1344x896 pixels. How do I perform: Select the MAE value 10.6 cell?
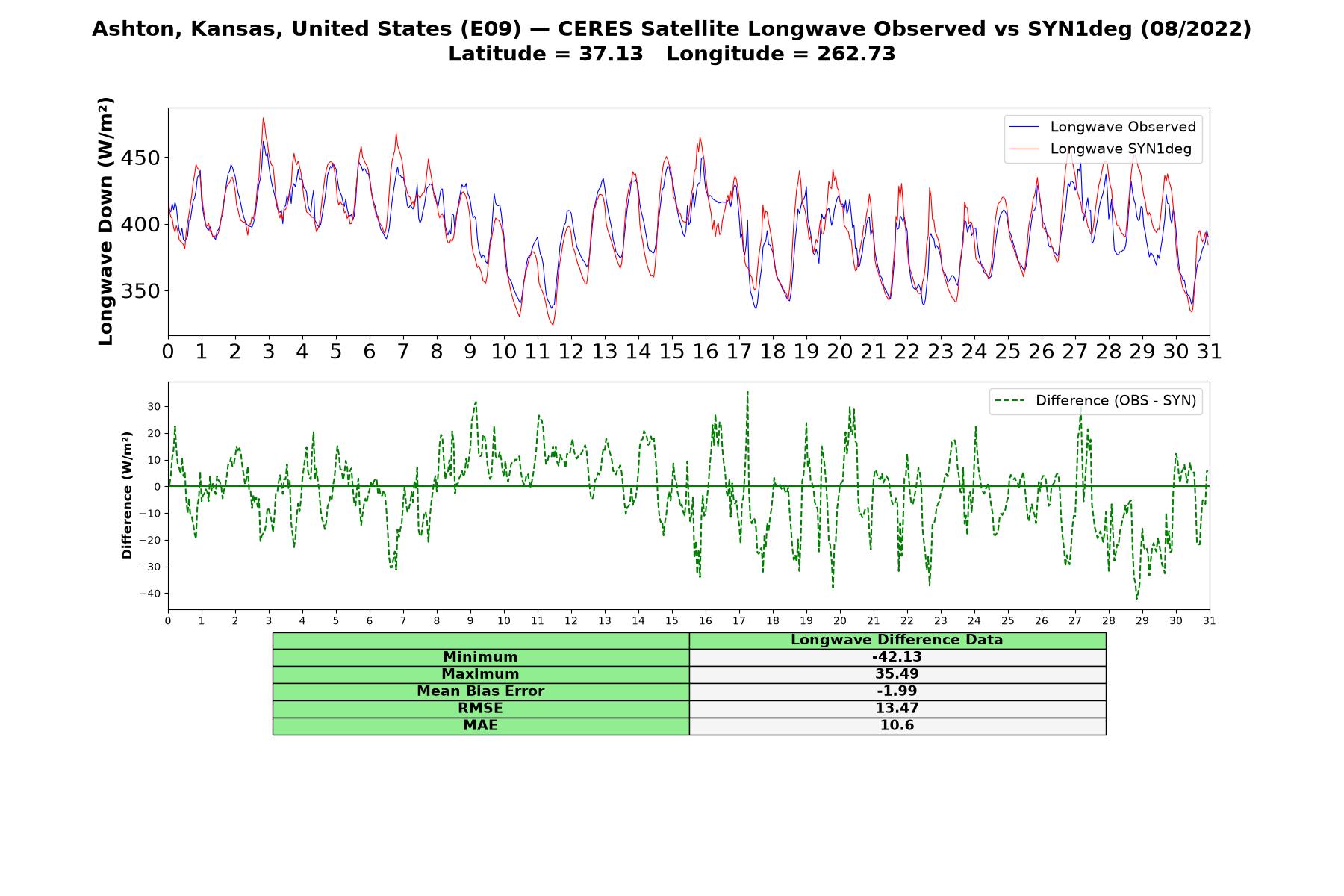tap(897, 726)
